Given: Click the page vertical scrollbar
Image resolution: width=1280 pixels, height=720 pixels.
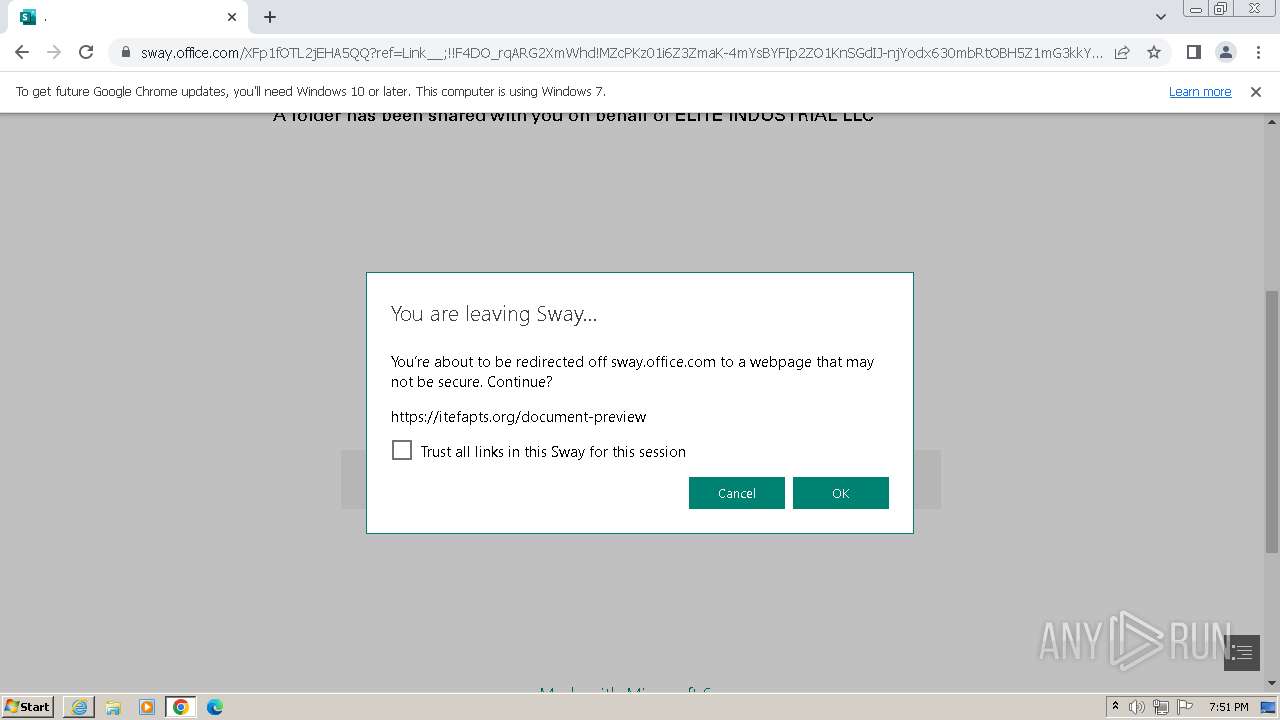Looking at the screenshot, I should [x=1272, y=422].
